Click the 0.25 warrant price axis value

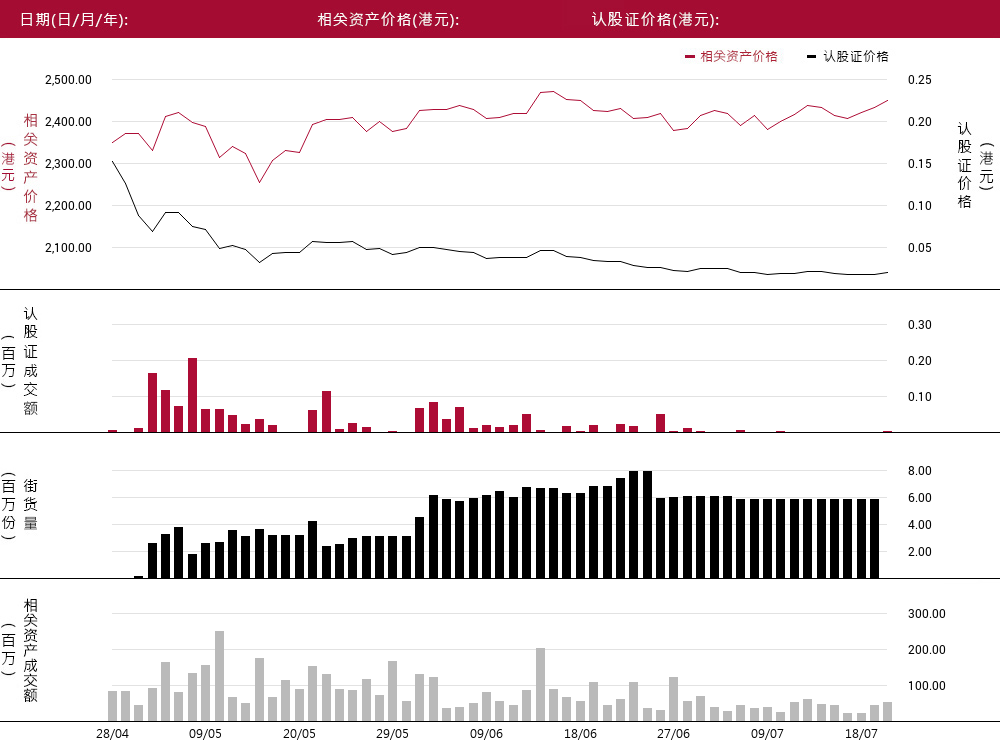point(920,80)
